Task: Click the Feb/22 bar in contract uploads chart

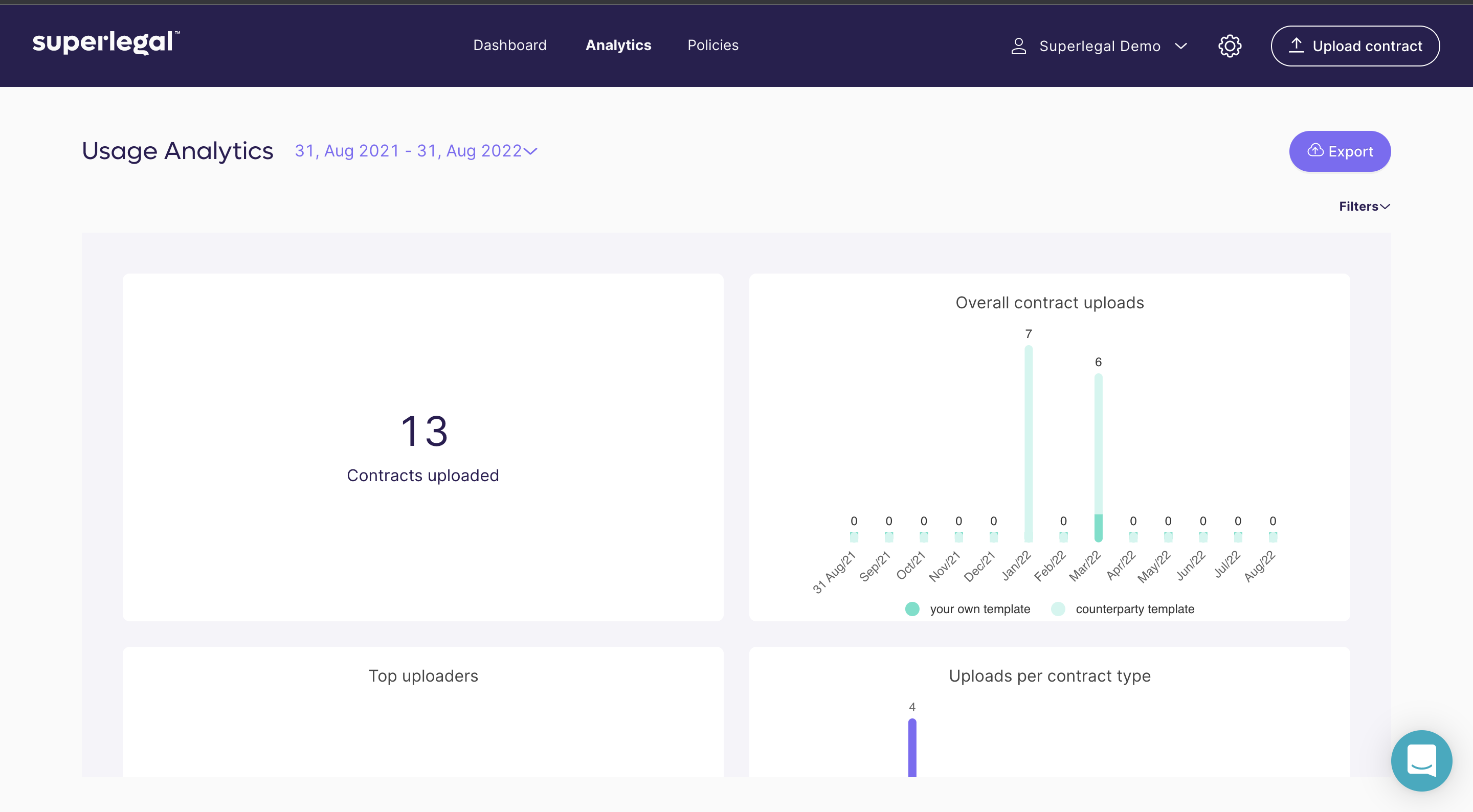Action: [1063, 537]
